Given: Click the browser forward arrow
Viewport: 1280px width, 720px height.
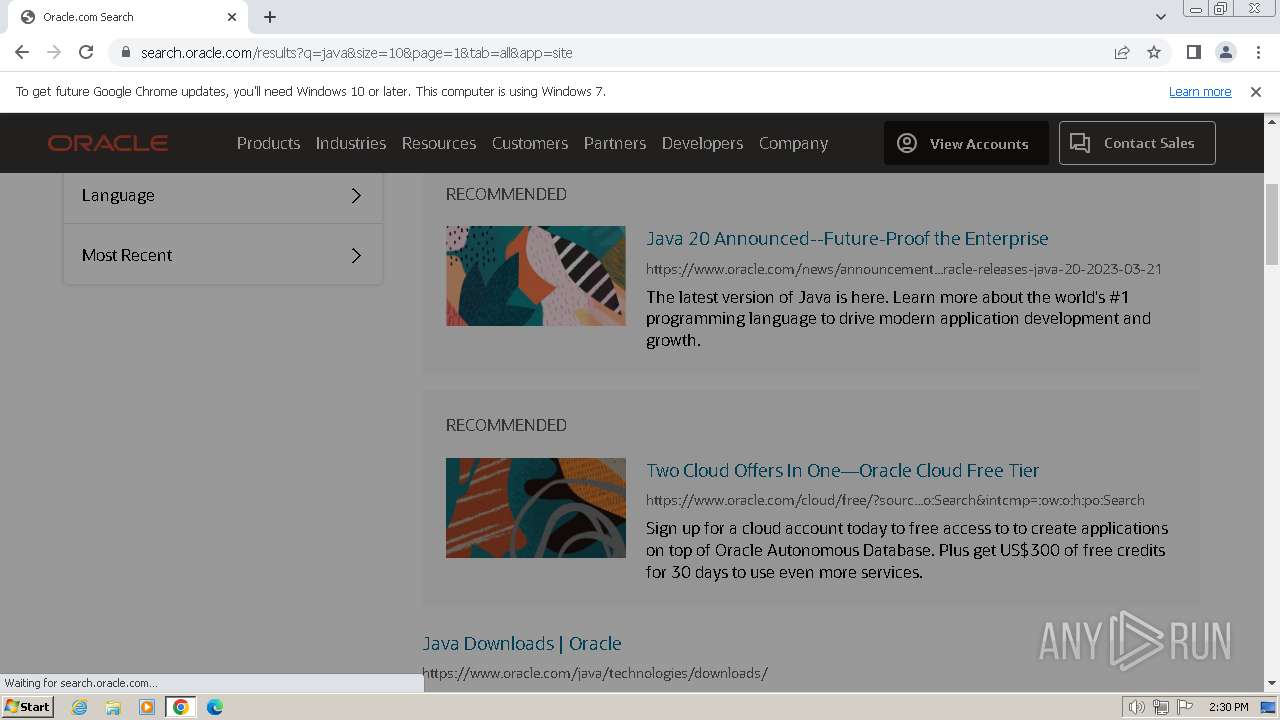Looking at the screenshot, I should (x=54, y=52).
